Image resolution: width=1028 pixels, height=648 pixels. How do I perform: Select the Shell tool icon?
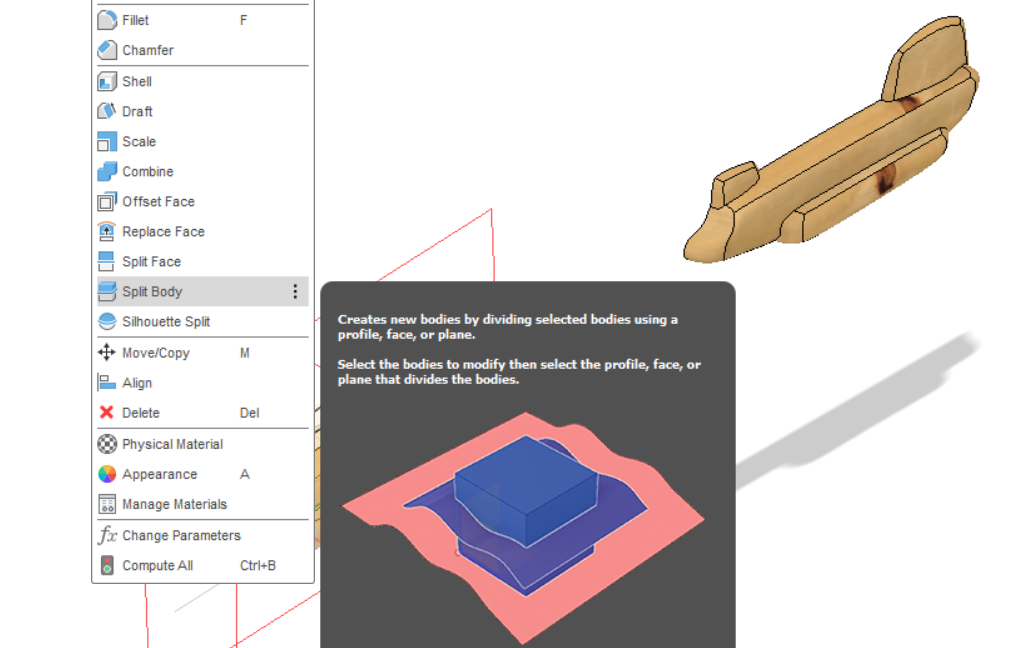[107, 81]
